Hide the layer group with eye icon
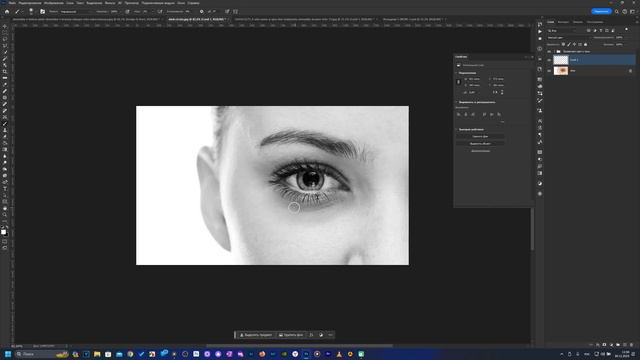This screenshot has height=360, width=640. pos(549,52)
